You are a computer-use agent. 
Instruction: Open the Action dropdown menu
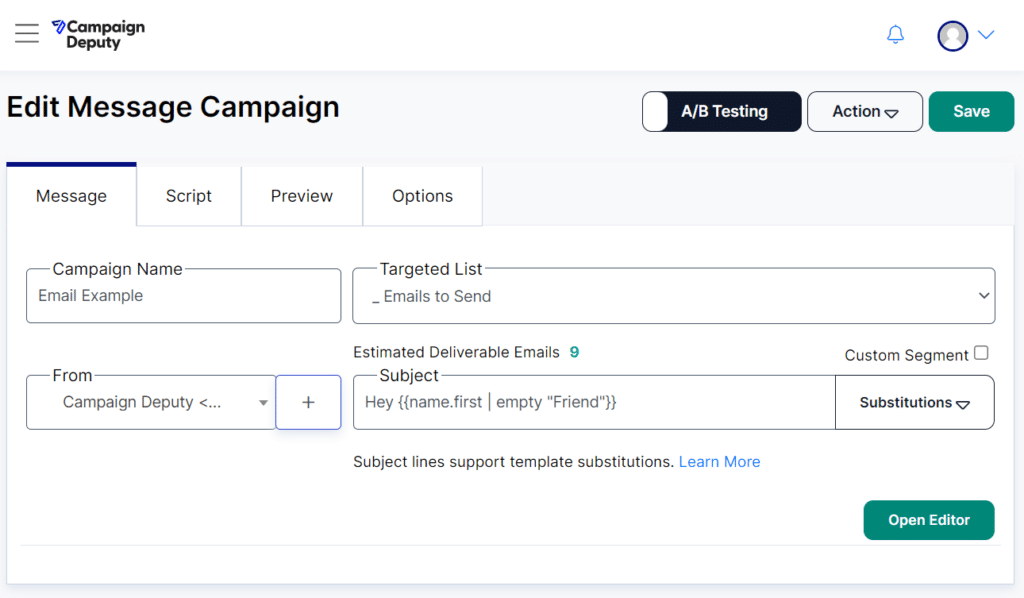tap(865, 112)
